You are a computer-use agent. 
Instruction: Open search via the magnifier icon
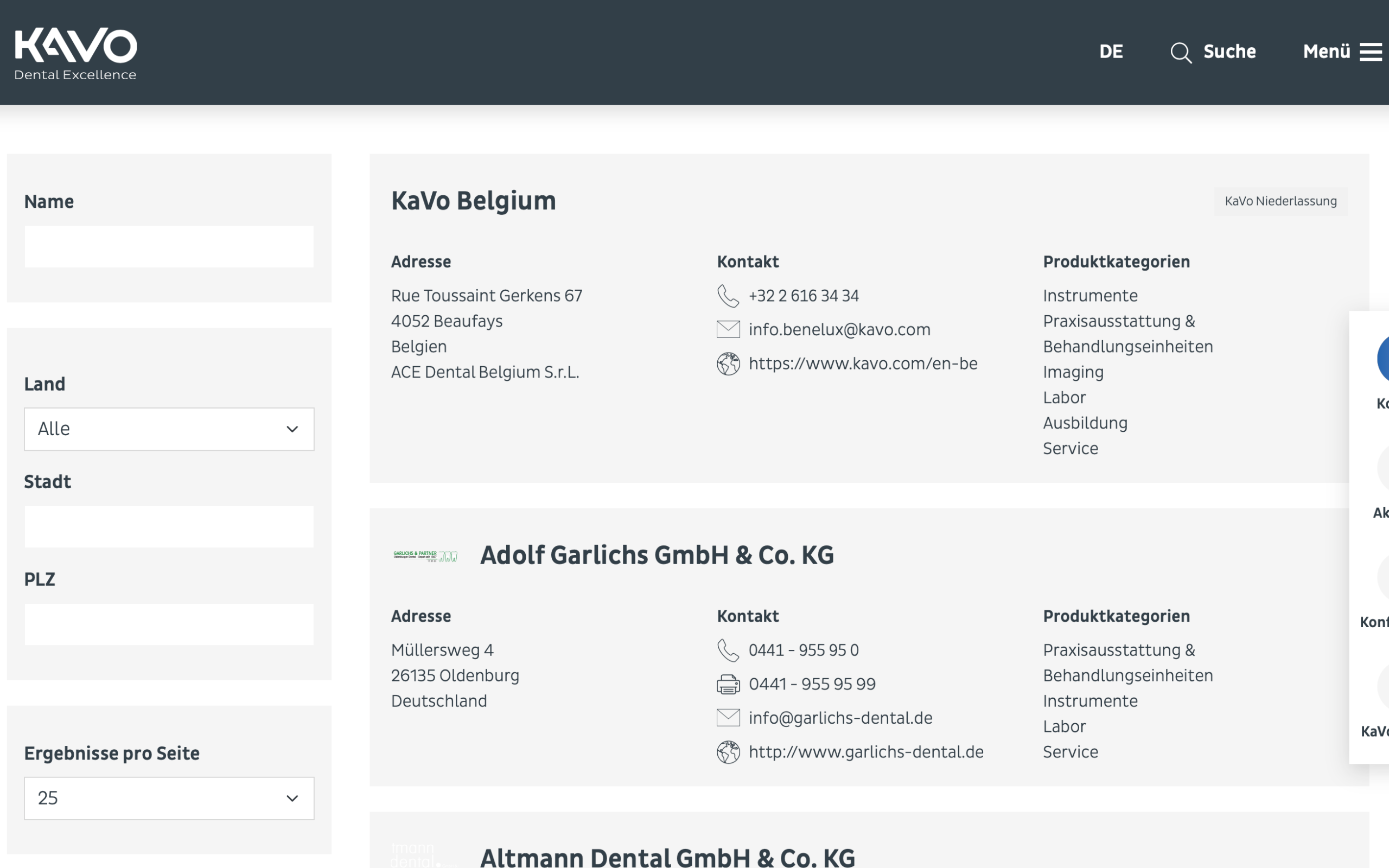click(1181, 52)
